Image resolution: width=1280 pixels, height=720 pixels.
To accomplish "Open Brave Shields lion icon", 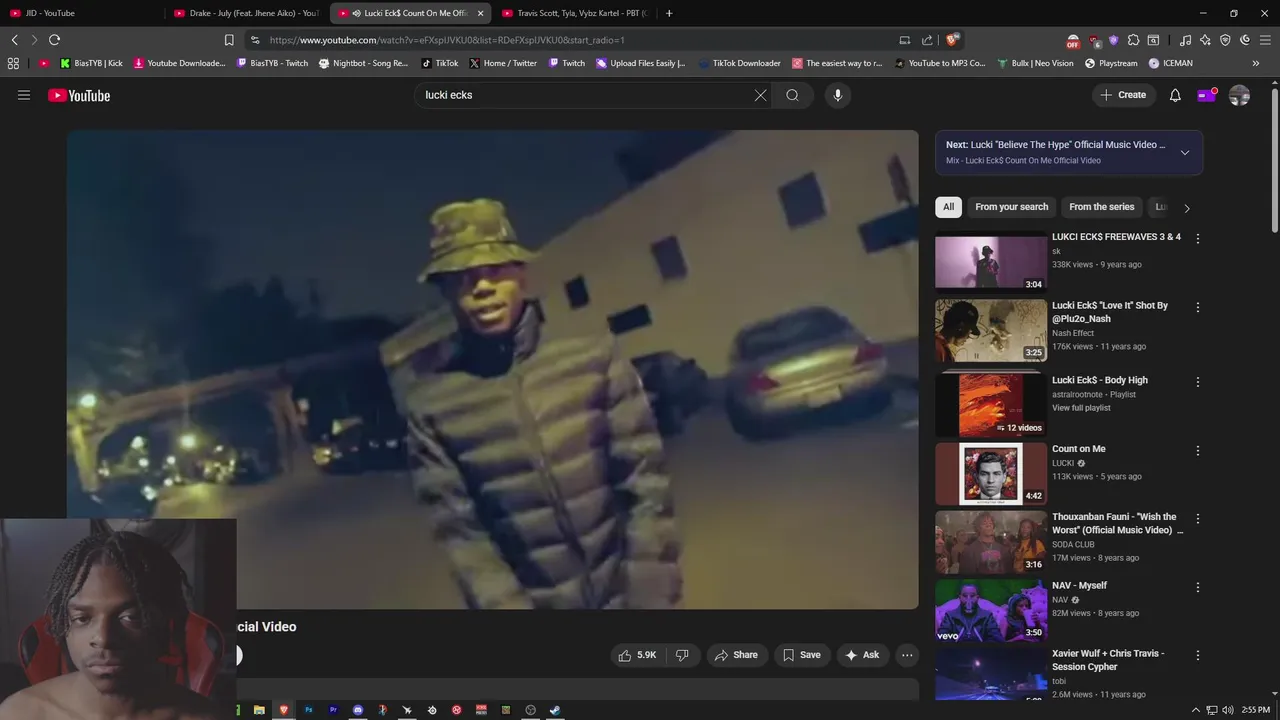I will tap(953, 40).
